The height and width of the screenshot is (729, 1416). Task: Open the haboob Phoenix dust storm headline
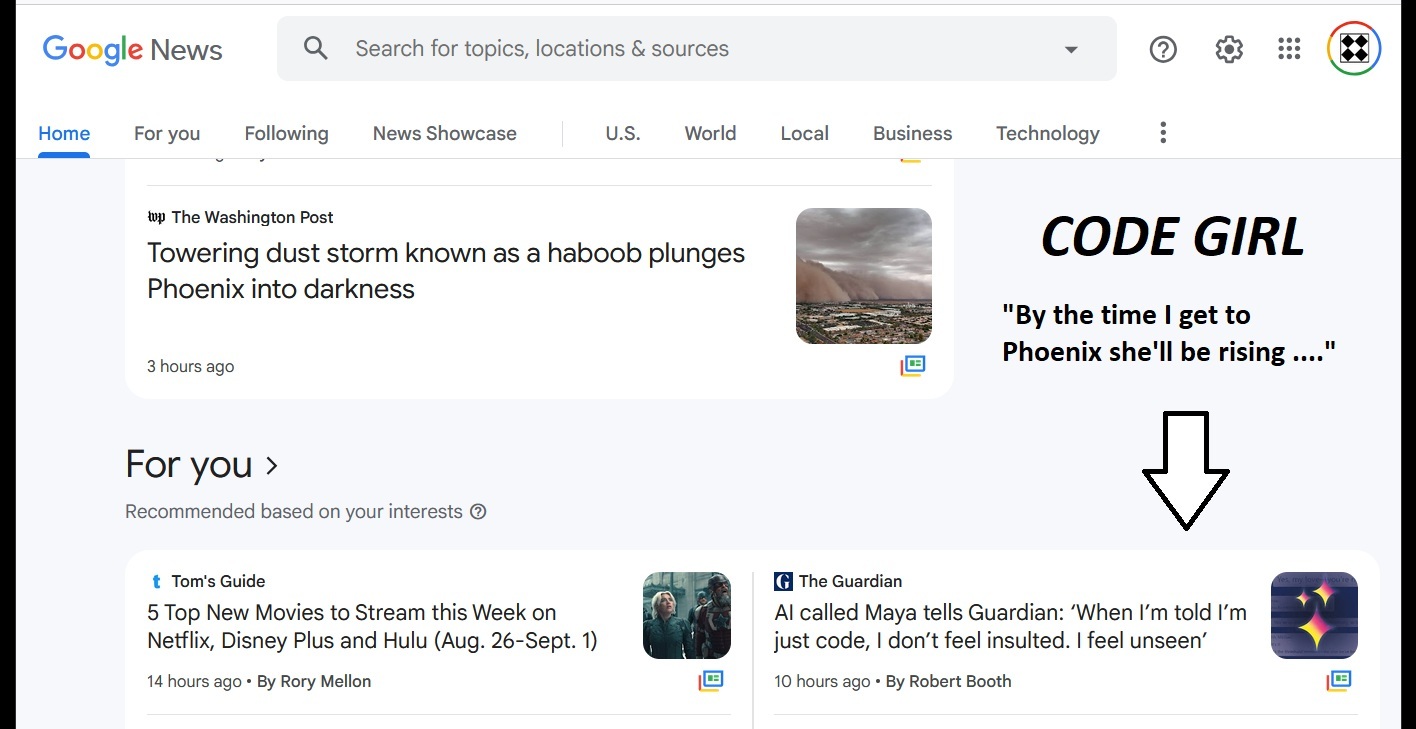pos(445,271)
